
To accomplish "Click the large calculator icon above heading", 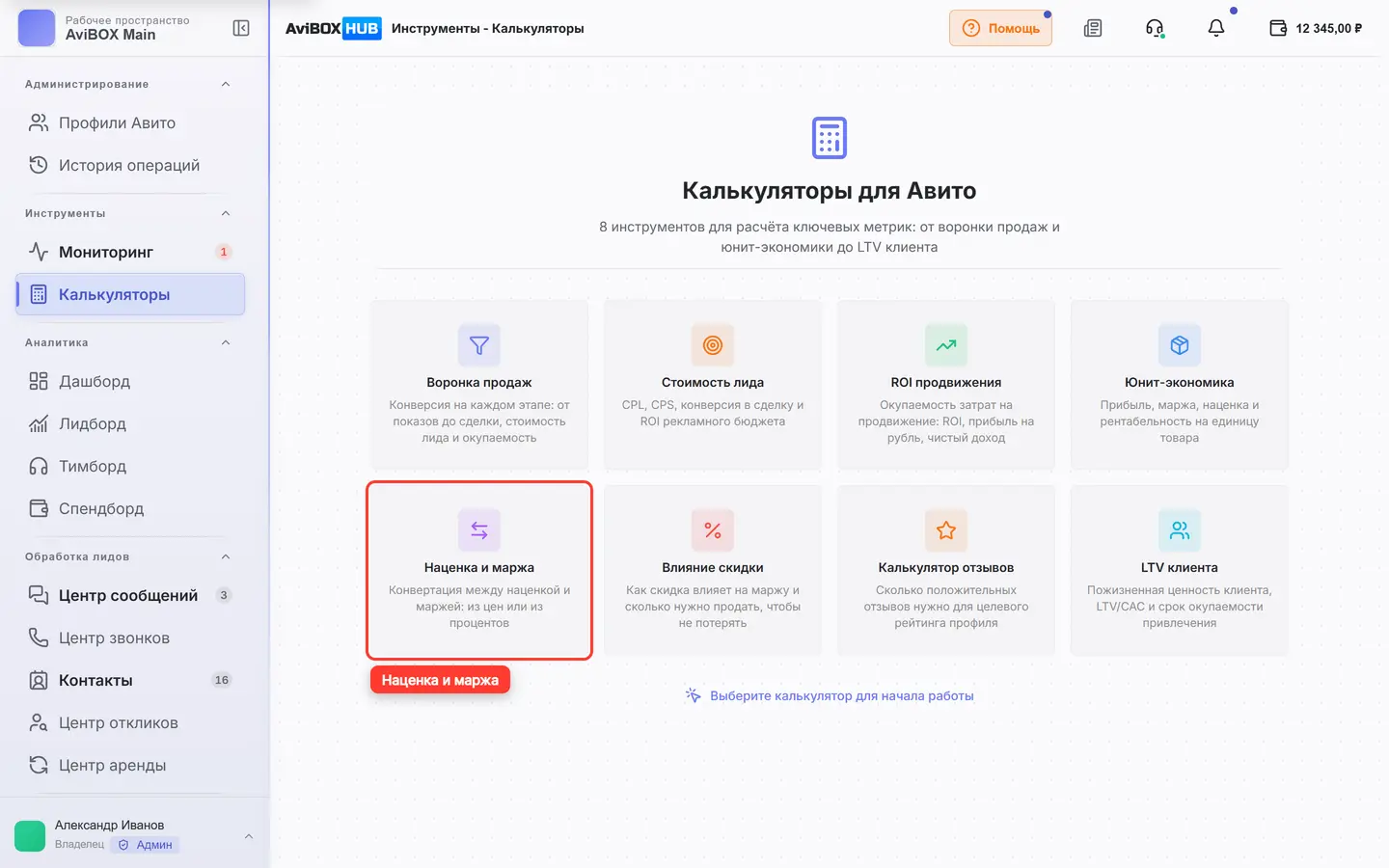I will (830, 138).
